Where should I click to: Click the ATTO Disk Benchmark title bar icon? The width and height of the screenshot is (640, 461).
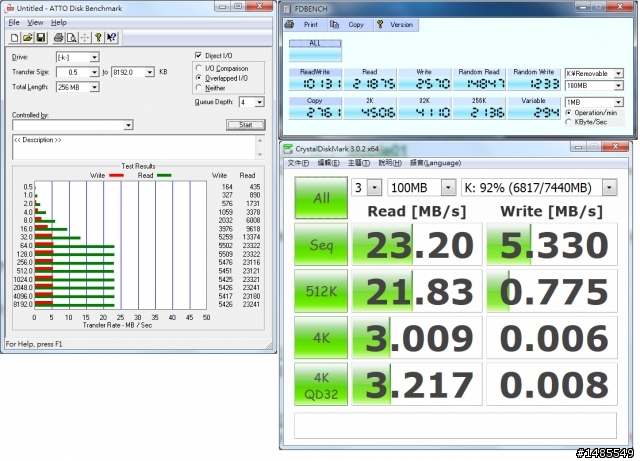(x=9, y=8)
